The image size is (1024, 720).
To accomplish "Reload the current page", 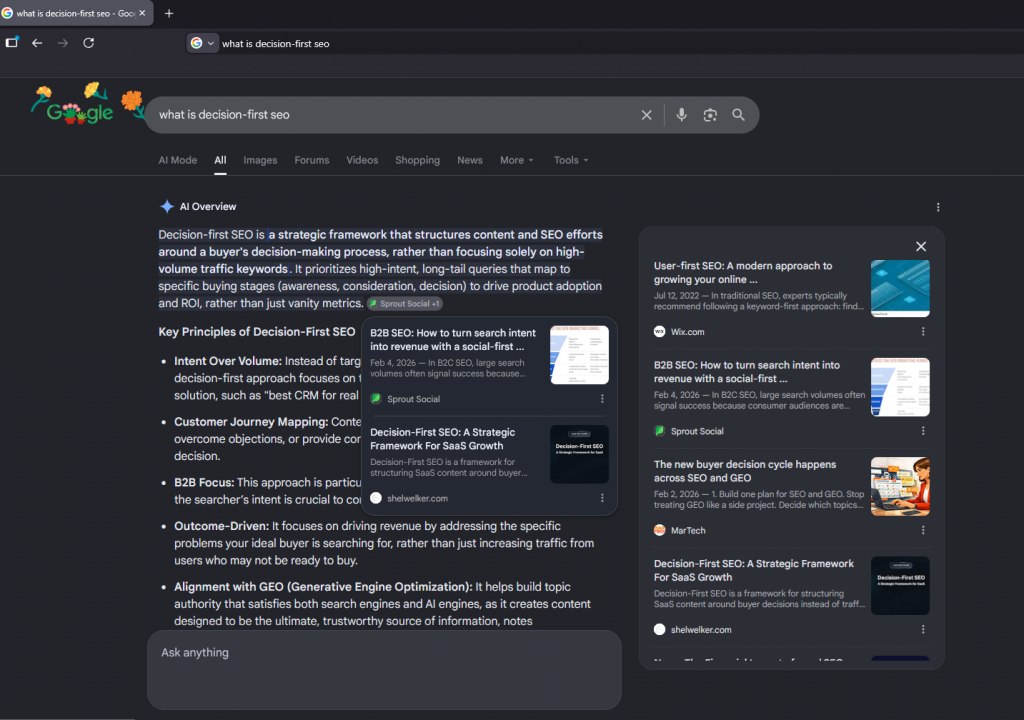I will click(x=89, y=43).
